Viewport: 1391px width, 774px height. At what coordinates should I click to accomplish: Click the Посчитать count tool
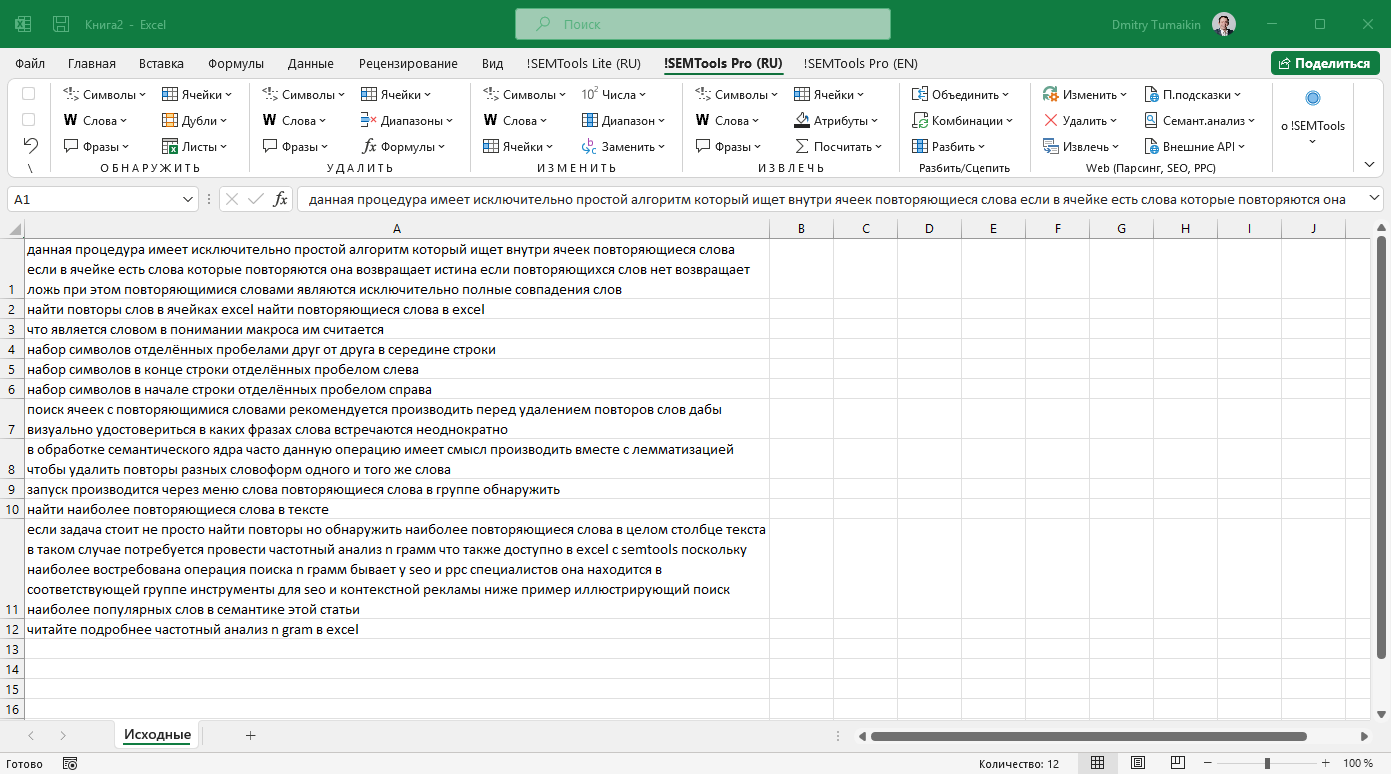tap(838, 147)
